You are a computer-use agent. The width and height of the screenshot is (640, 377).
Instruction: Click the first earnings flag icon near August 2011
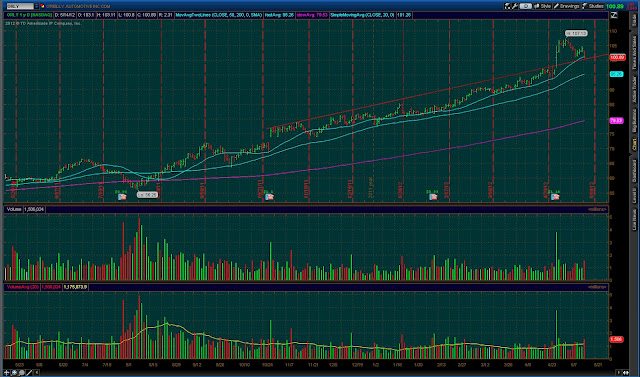click(122, 197)
